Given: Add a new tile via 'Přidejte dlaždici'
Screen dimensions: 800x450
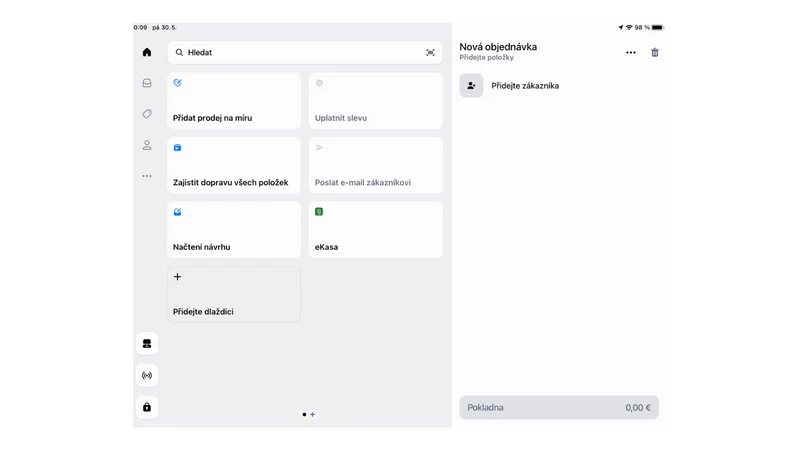Looking at the screenshot, I should 234,294.
